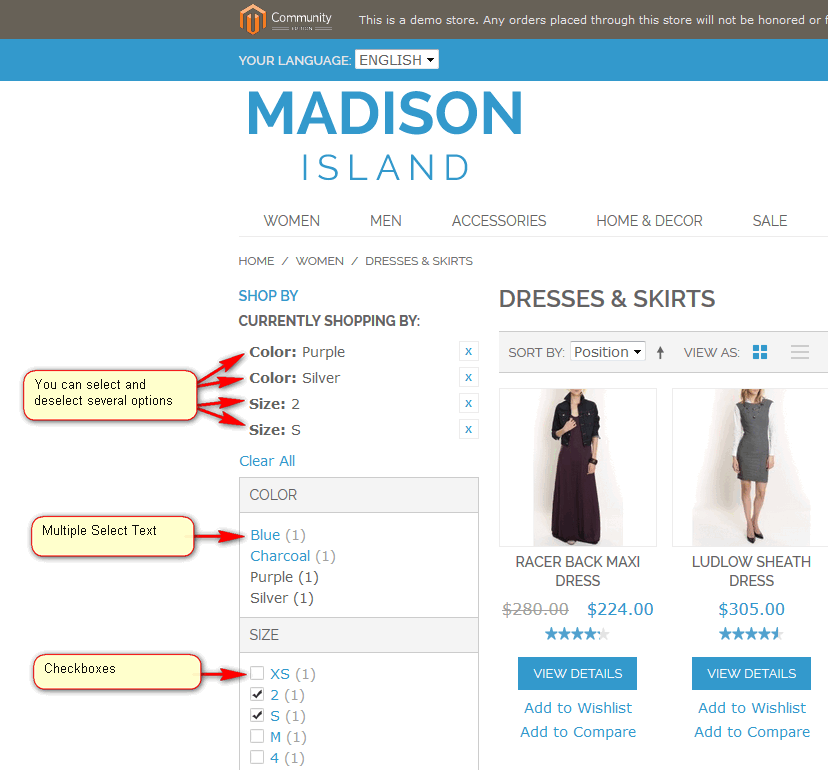Collapse the SIZE filter section

coord(359,635)
